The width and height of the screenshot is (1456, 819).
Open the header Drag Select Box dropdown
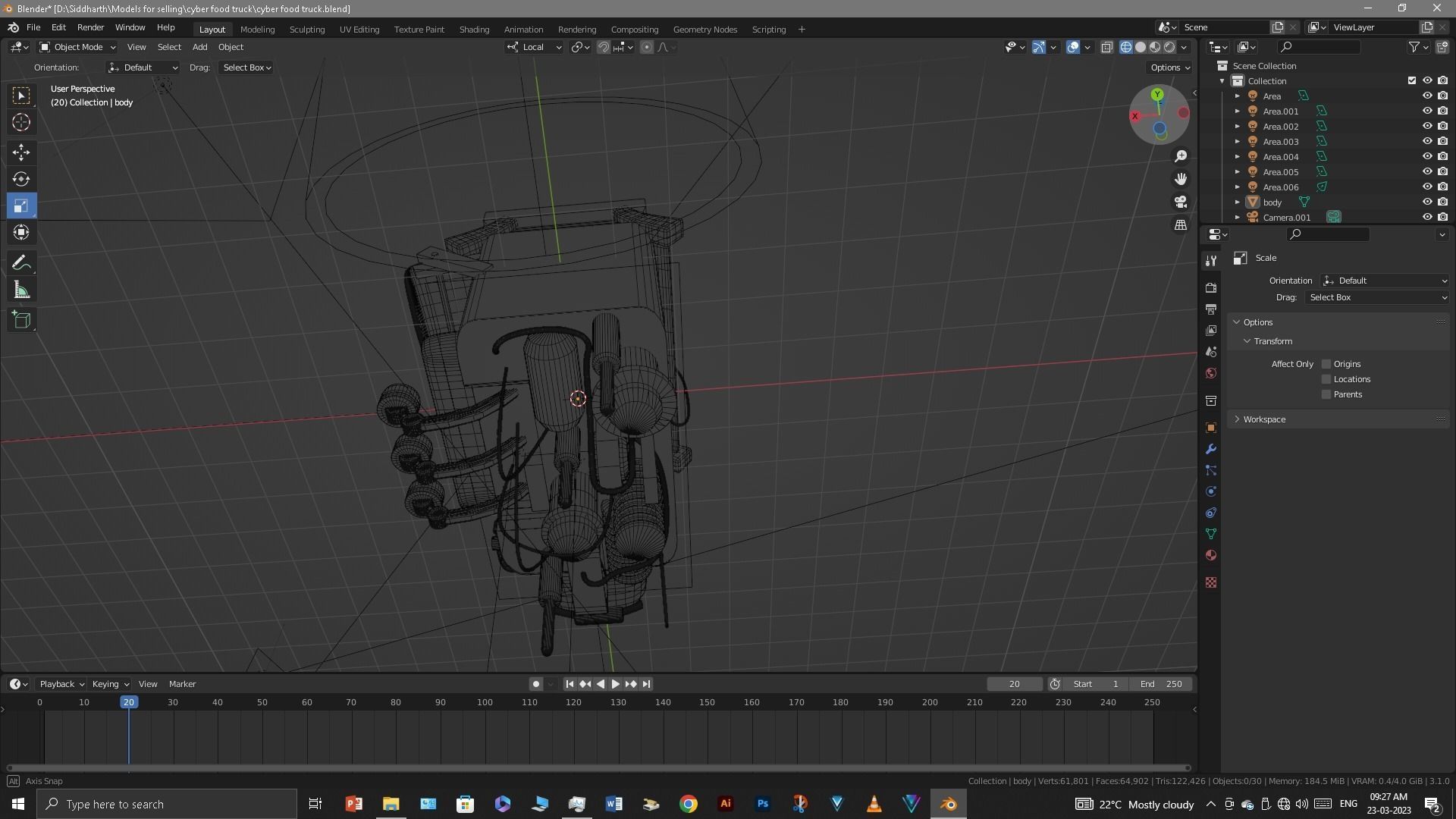pyautogui.click(x=247, y=67)
